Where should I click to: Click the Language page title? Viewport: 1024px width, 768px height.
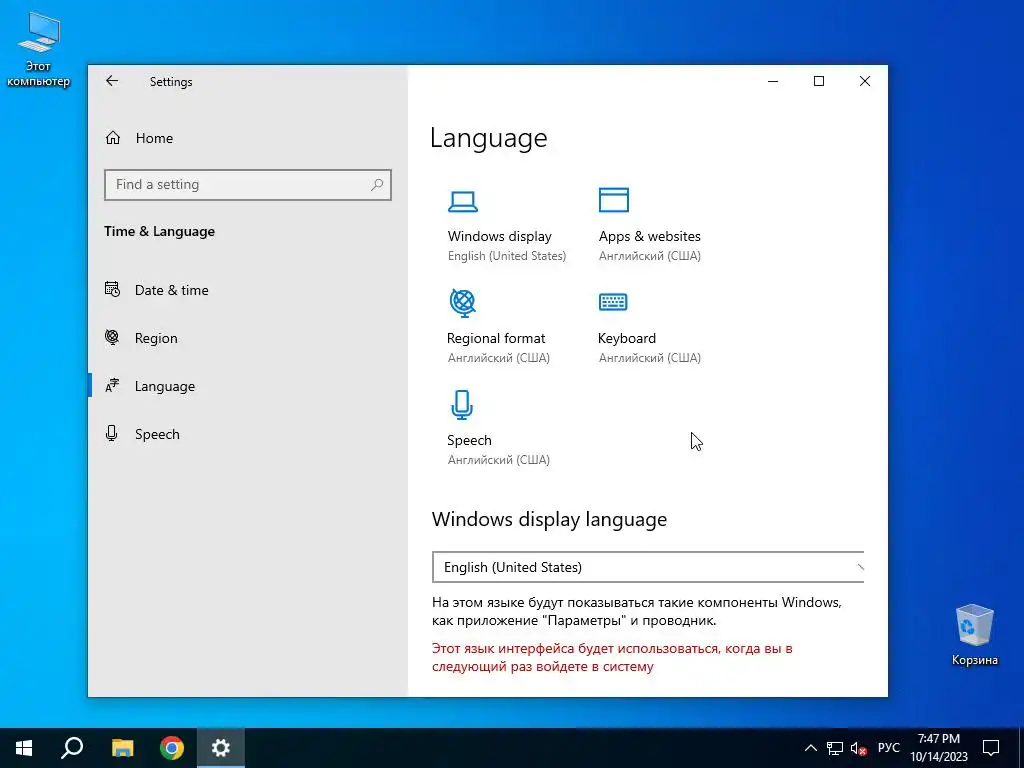[488, 138]
